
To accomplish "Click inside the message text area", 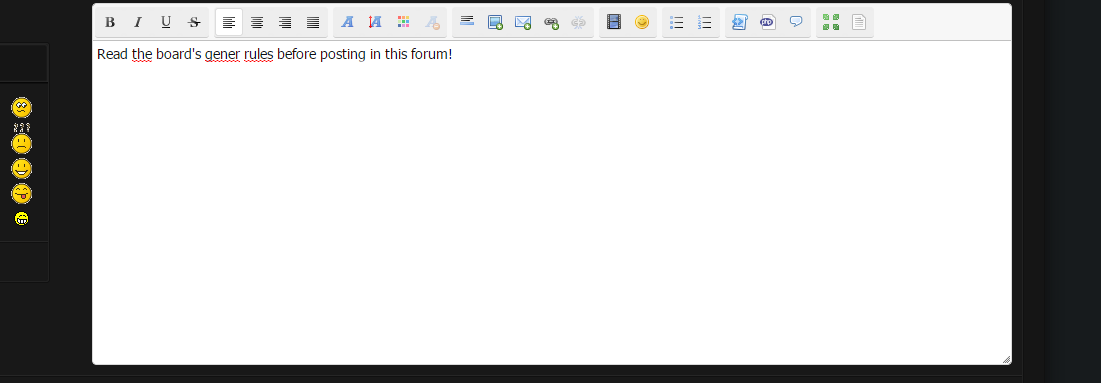I will (x=551, y=202).
